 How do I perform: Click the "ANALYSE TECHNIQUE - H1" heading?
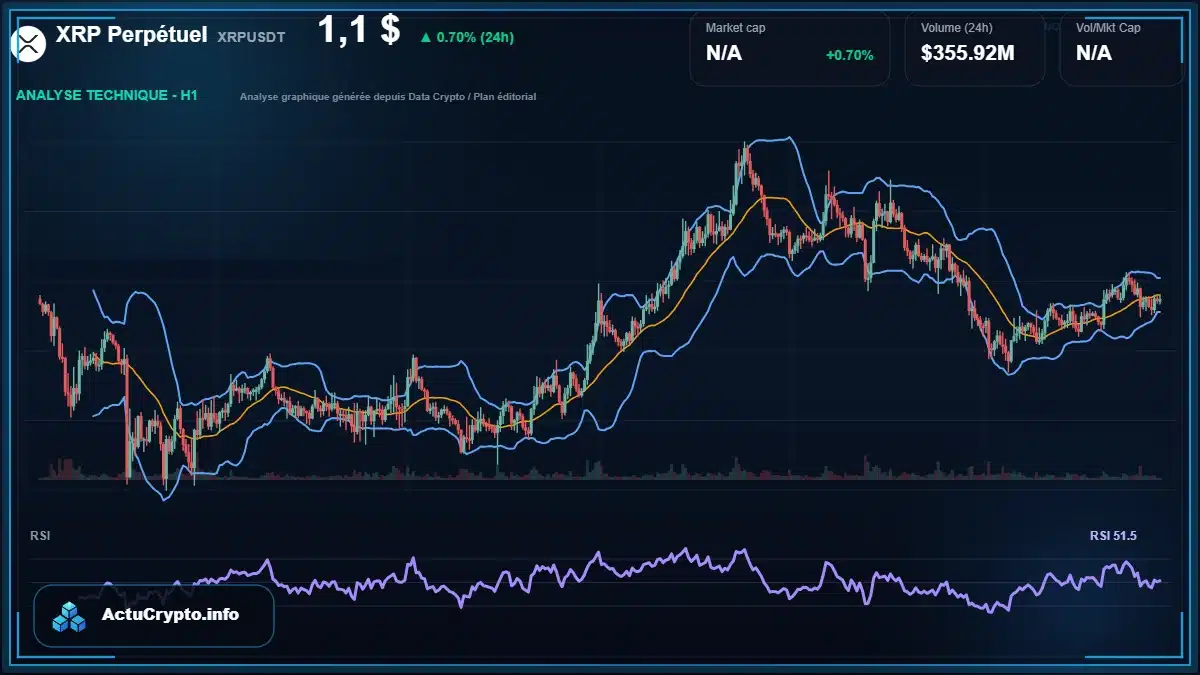click(x=107, y=96)
